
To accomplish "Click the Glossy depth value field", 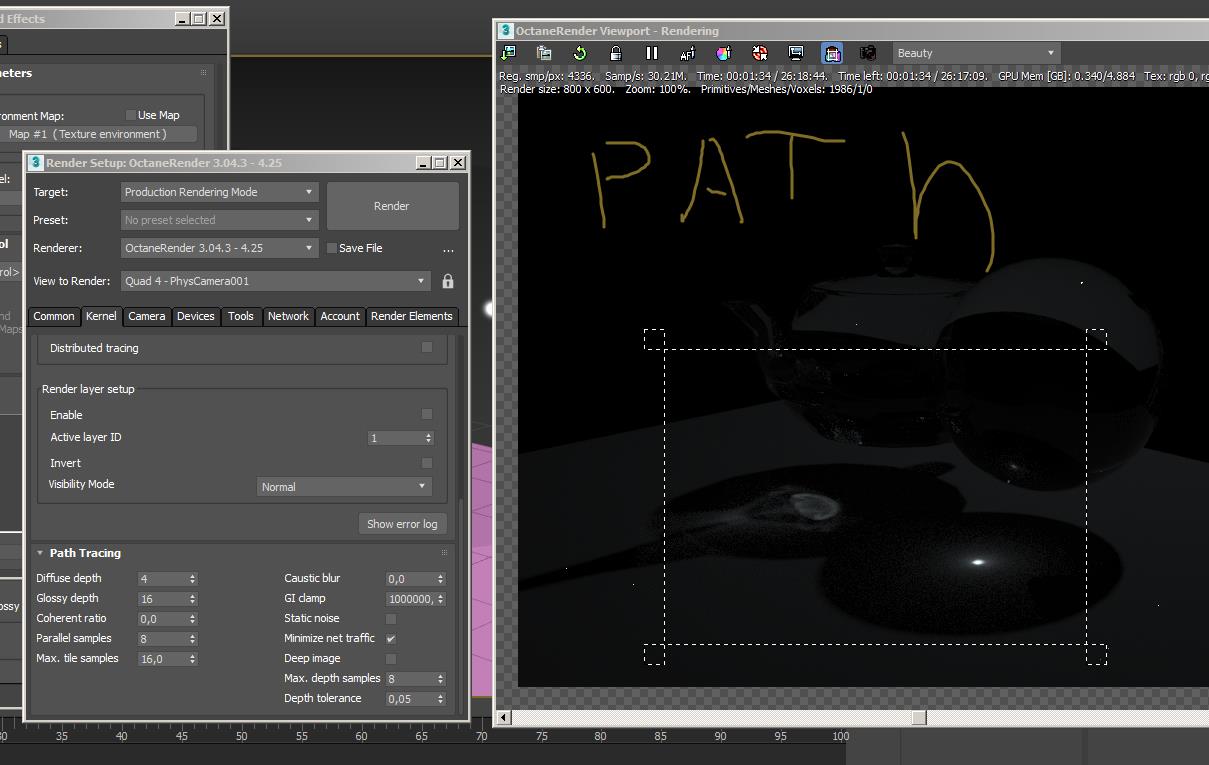I will pos(162,599).
